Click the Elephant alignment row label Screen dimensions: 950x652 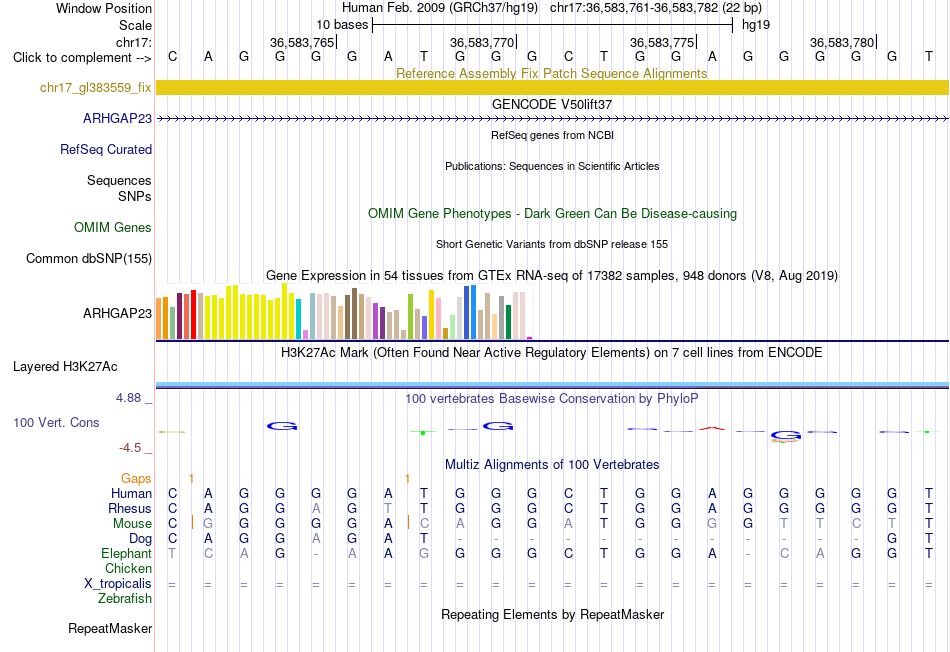click(127, 553)
